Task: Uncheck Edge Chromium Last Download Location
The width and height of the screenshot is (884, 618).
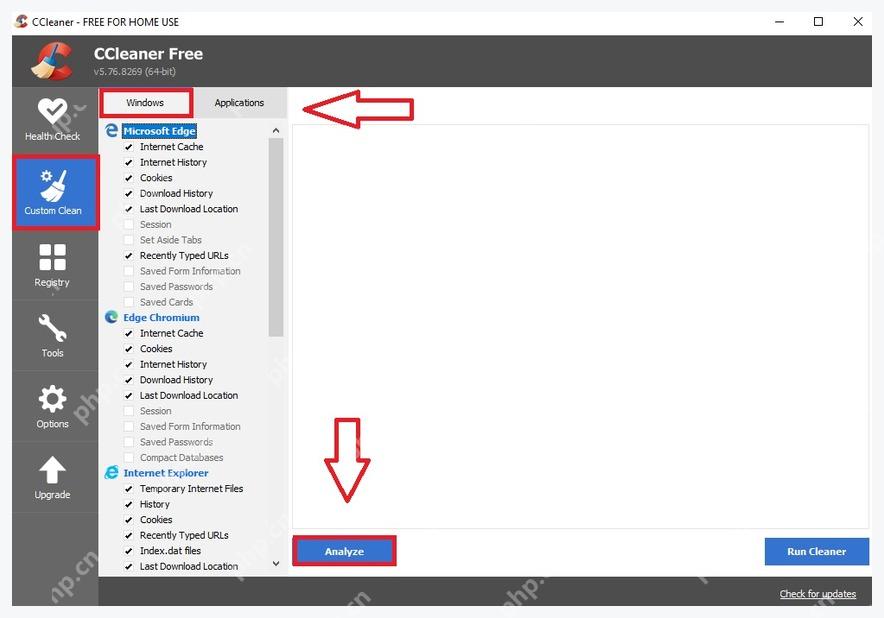Action: click(129, 395)
